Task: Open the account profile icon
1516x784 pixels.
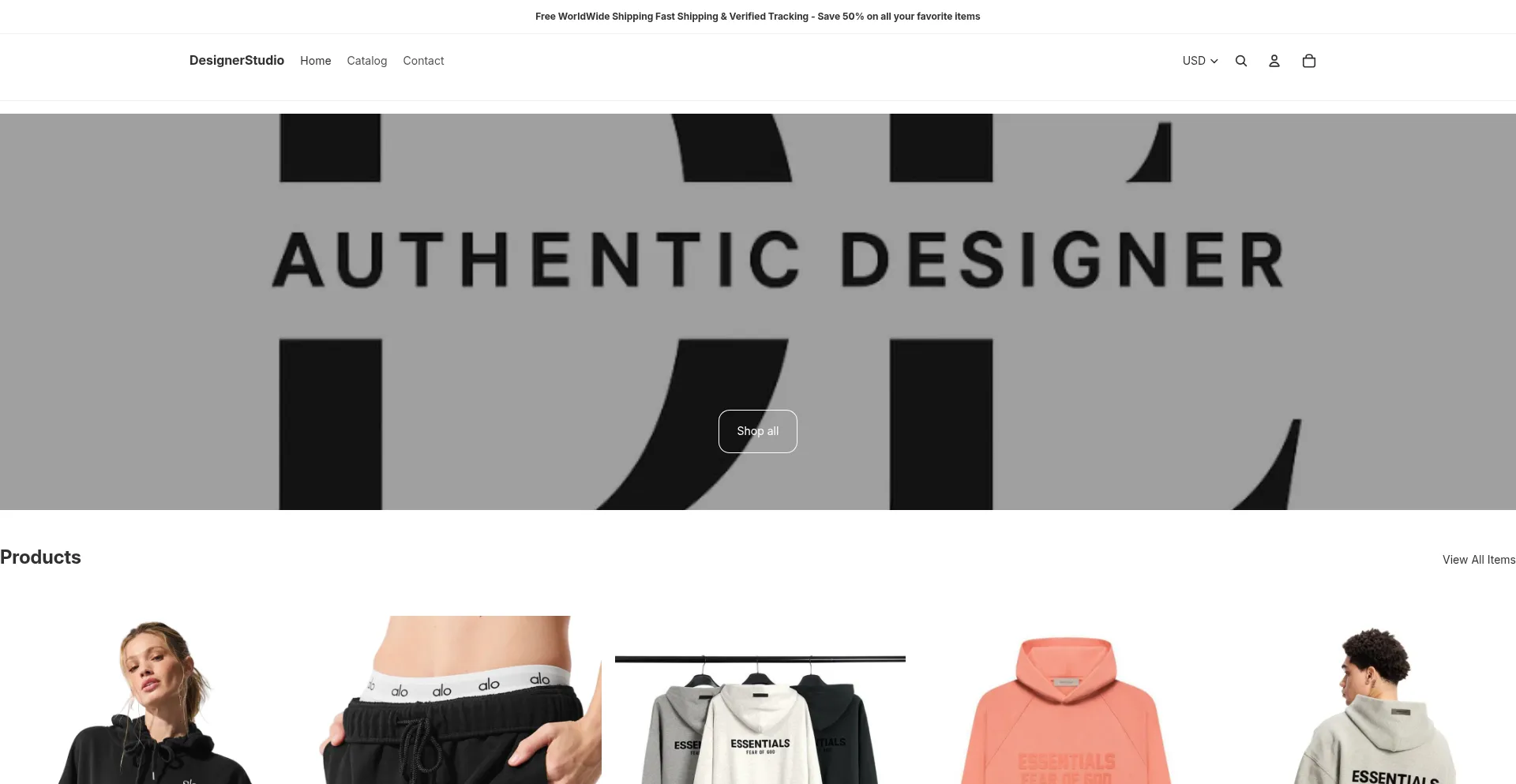Action: 1274,61
